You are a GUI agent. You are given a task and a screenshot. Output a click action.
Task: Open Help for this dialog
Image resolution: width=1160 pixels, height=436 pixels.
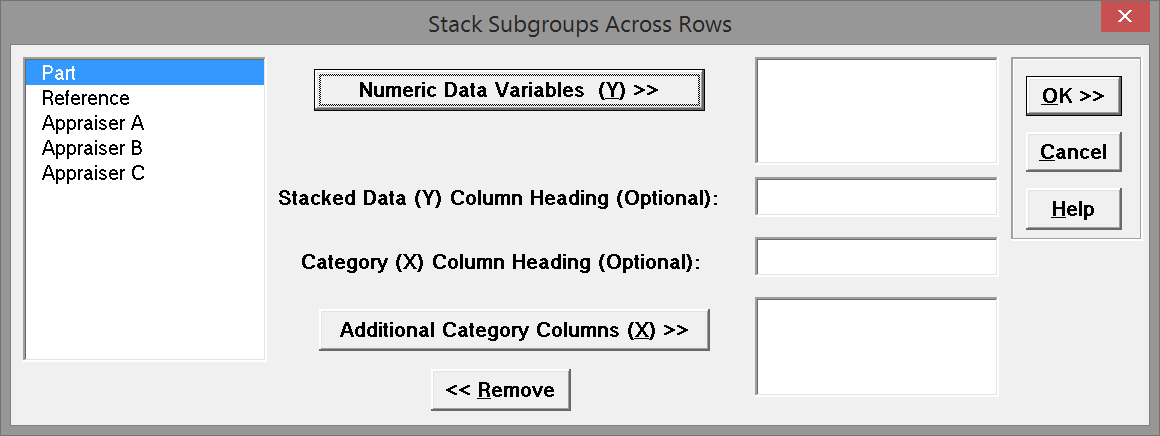(1073, 209)
